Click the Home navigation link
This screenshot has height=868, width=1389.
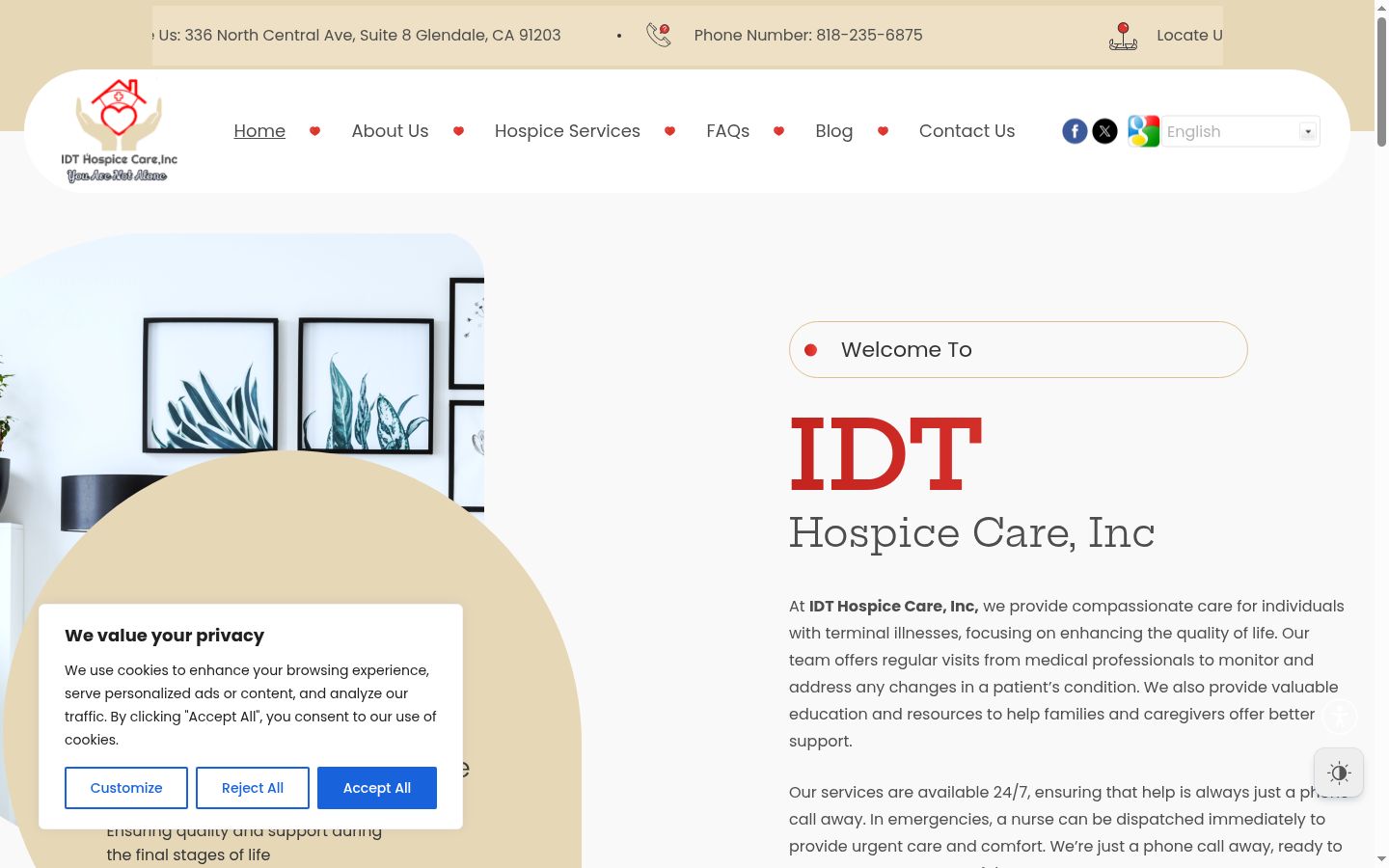point(259,131)
